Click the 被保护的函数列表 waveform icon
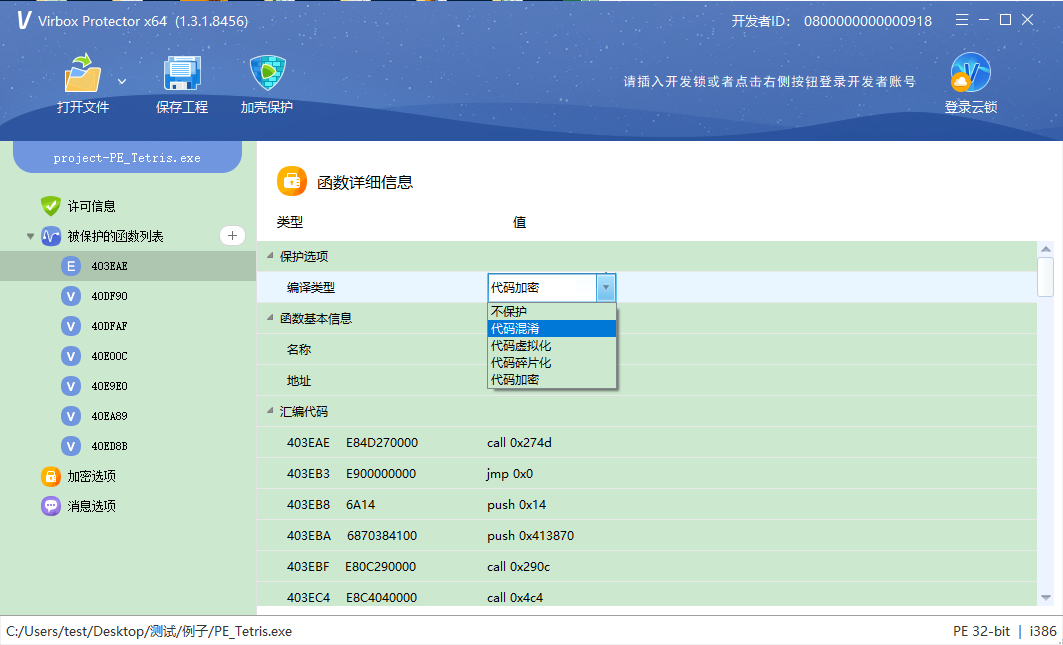Image resolution: width=1063 pixels, height=645 pixels. tap(51, 236)
